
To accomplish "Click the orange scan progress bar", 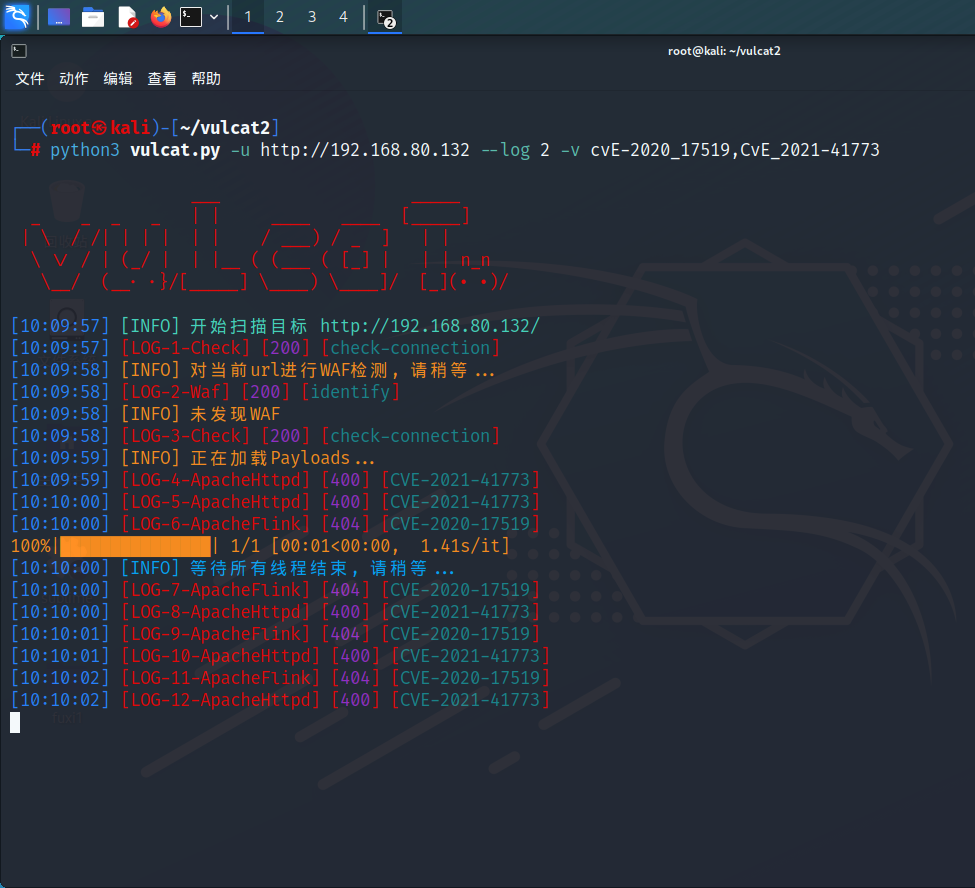I will 135,546.
